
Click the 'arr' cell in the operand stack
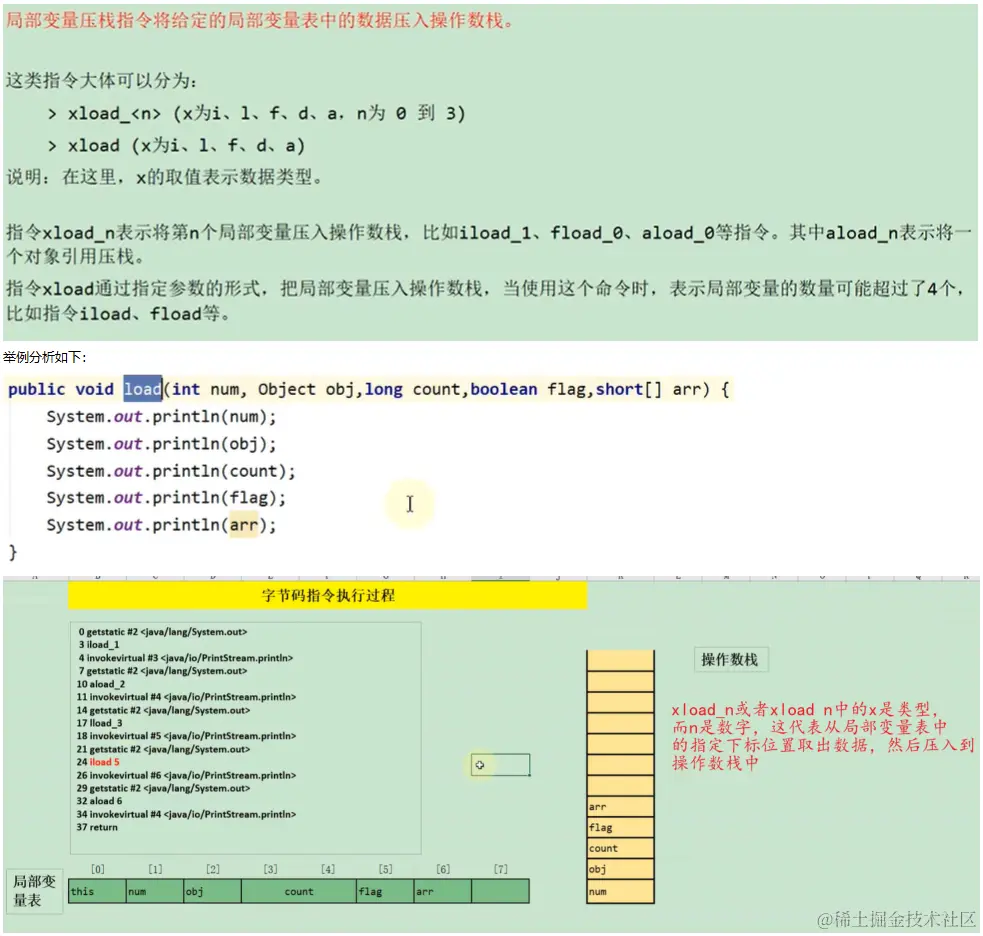tap(620, 807)
